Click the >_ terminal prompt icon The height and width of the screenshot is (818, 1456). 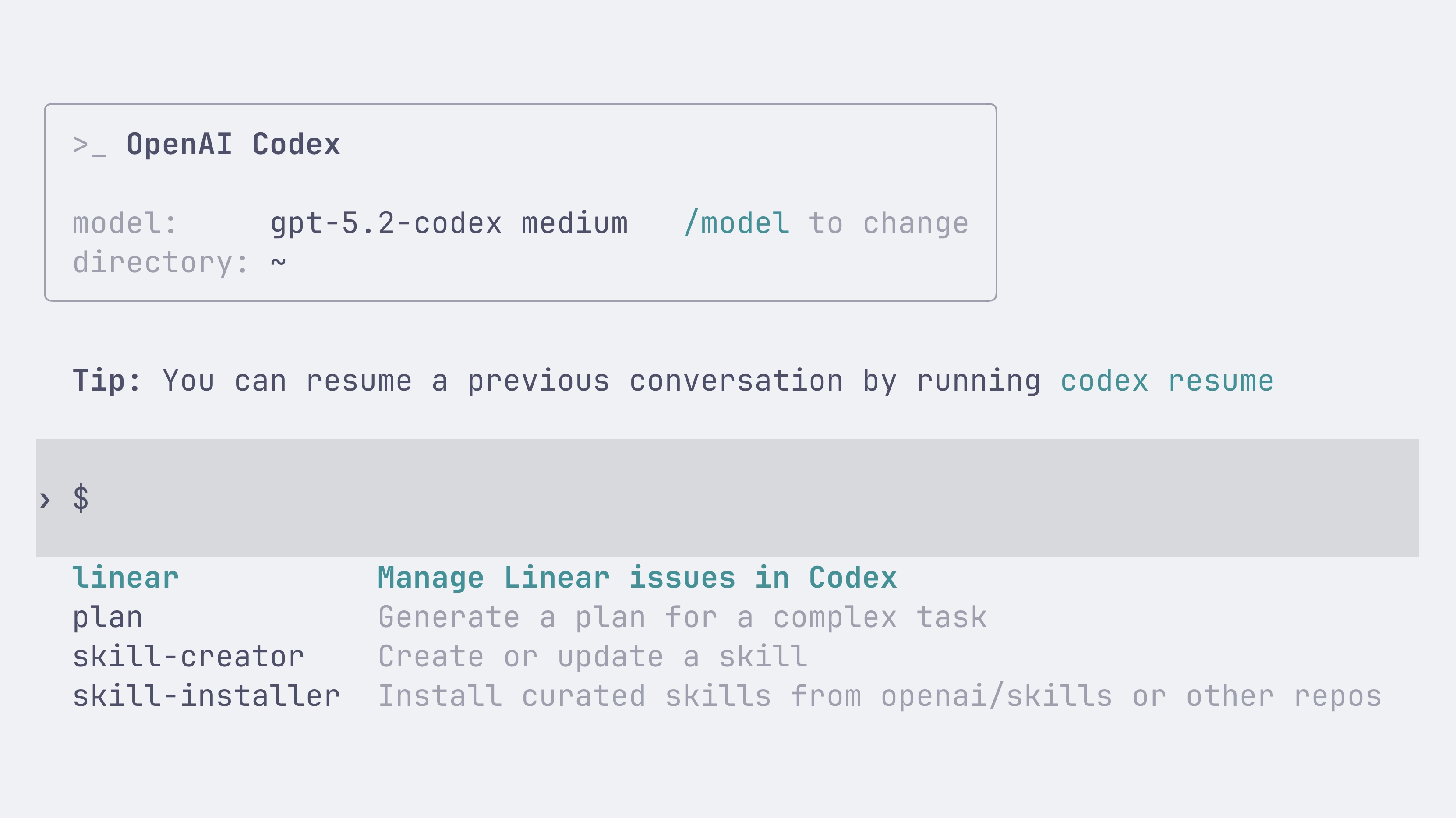[89, 145]
